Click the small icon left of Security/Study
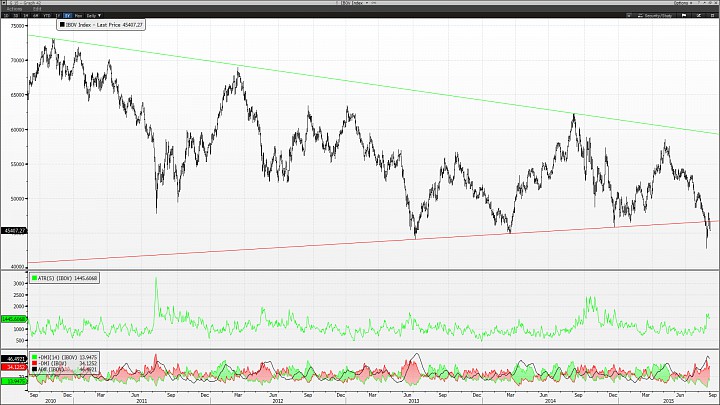Viewport: 720px width, 405px height. [629, 15]
